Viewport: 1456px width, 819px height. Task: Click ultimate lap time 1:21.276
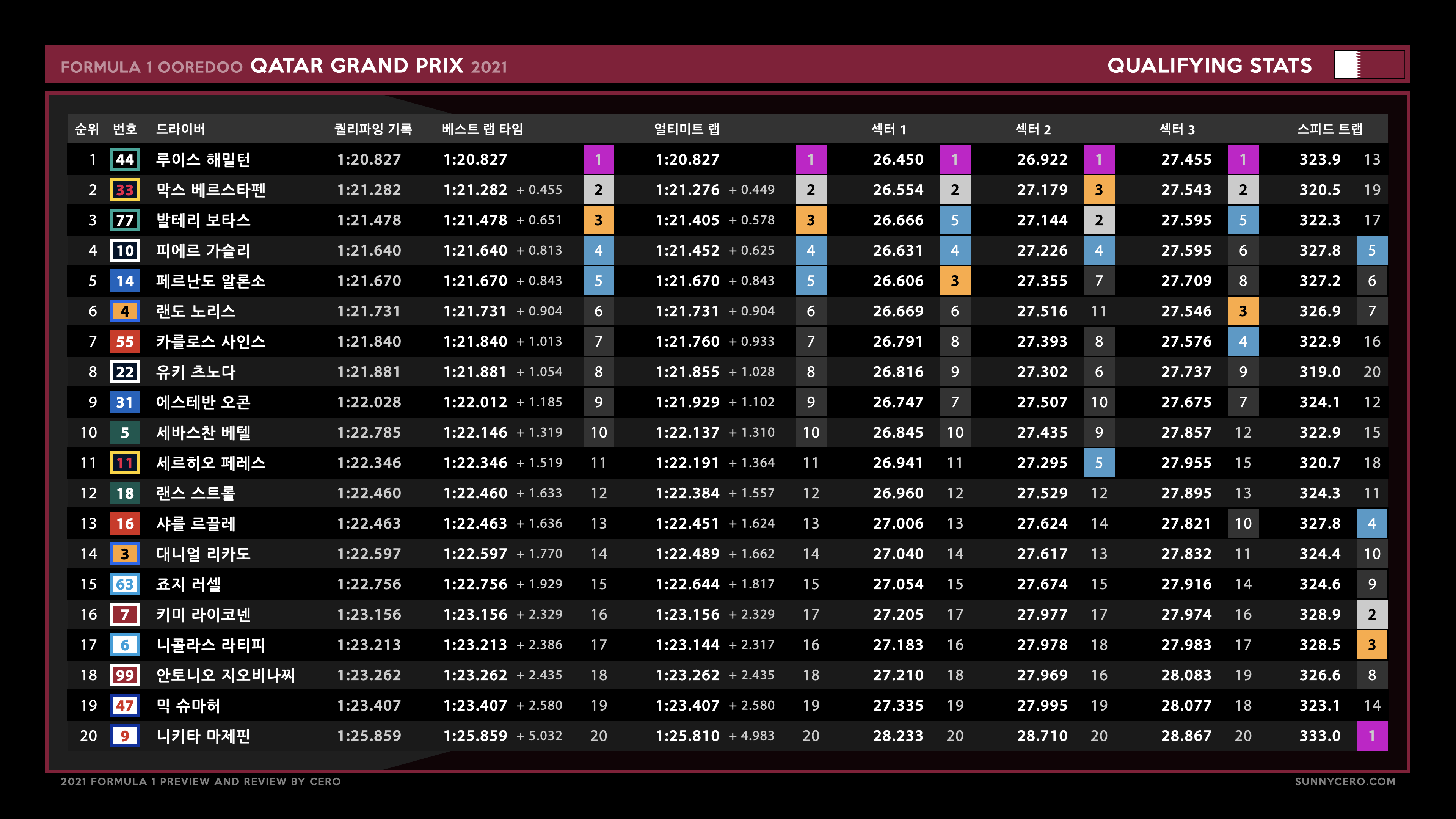(688, 190)
